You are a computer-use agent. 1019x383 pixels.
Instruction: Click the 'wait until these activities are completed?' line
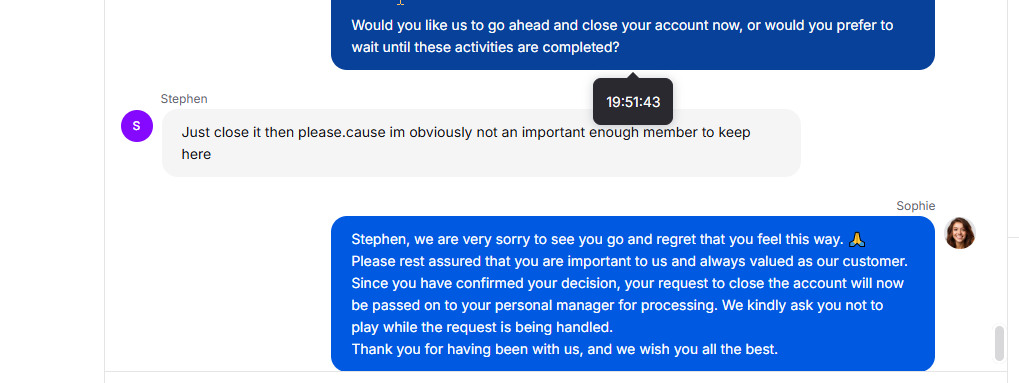click(x=485, y=47)
